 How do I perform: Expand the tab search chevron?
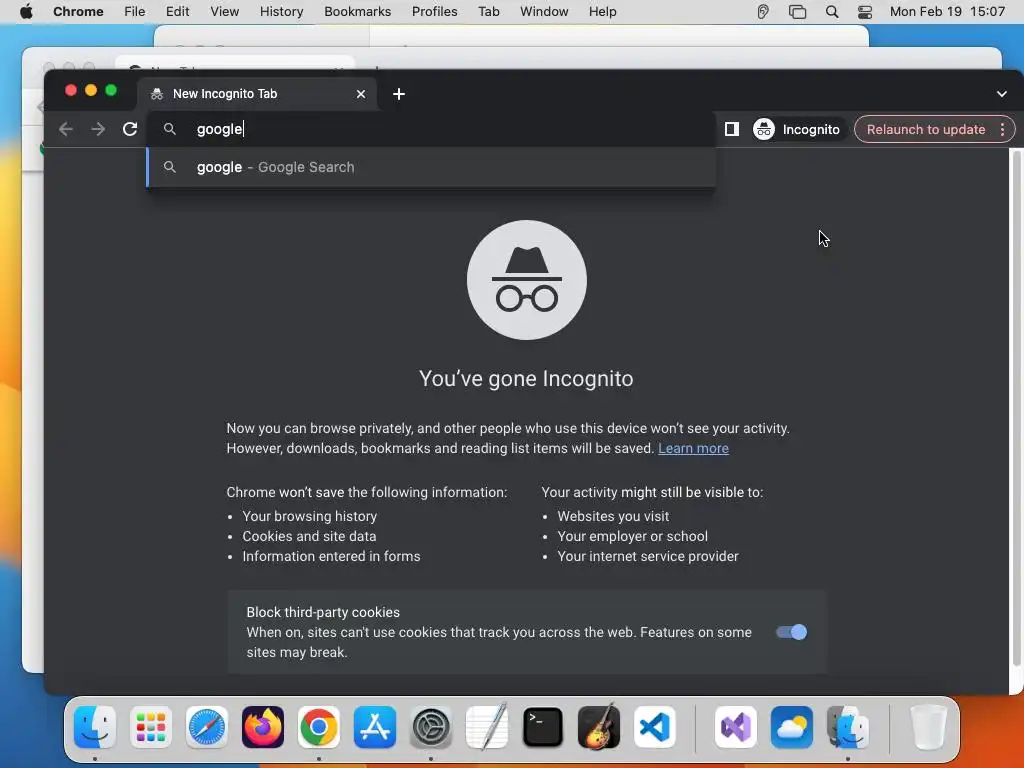(1002, 94)
